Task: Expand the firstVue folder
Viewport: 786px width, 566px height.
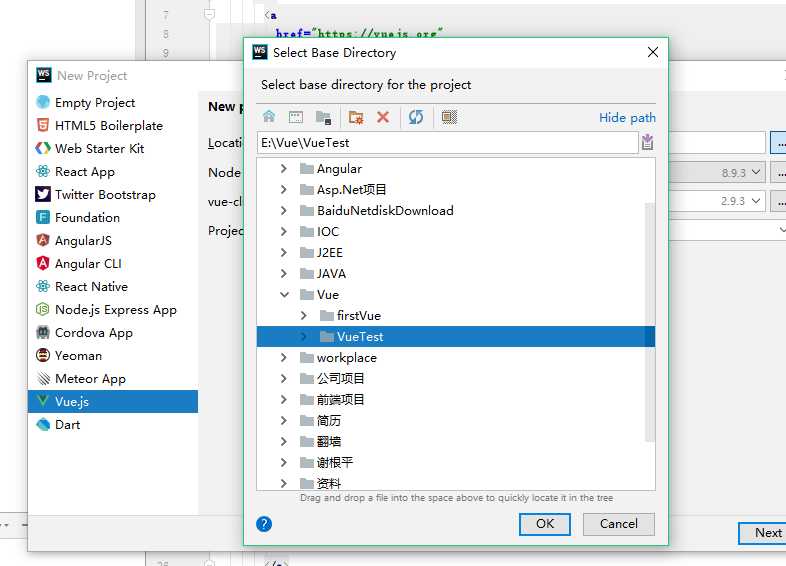Action: point(304,316)
